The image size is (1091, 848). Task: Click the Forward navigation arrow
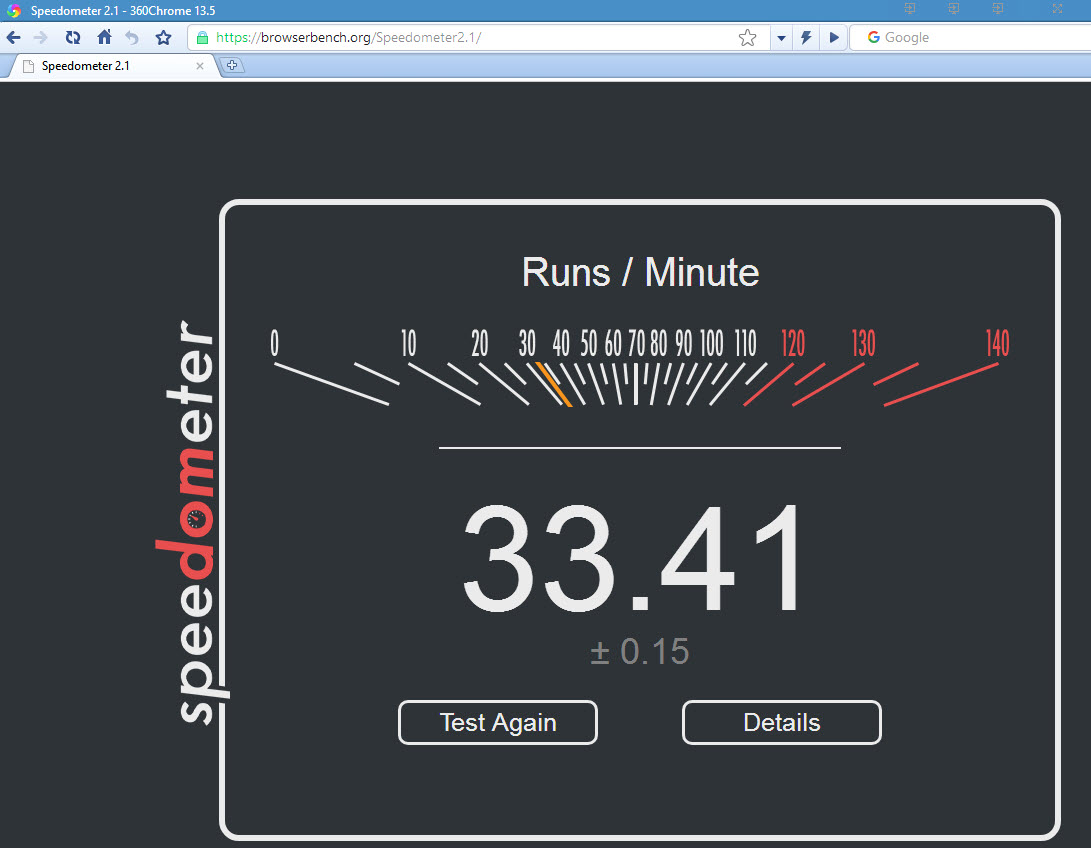(41, 38)
